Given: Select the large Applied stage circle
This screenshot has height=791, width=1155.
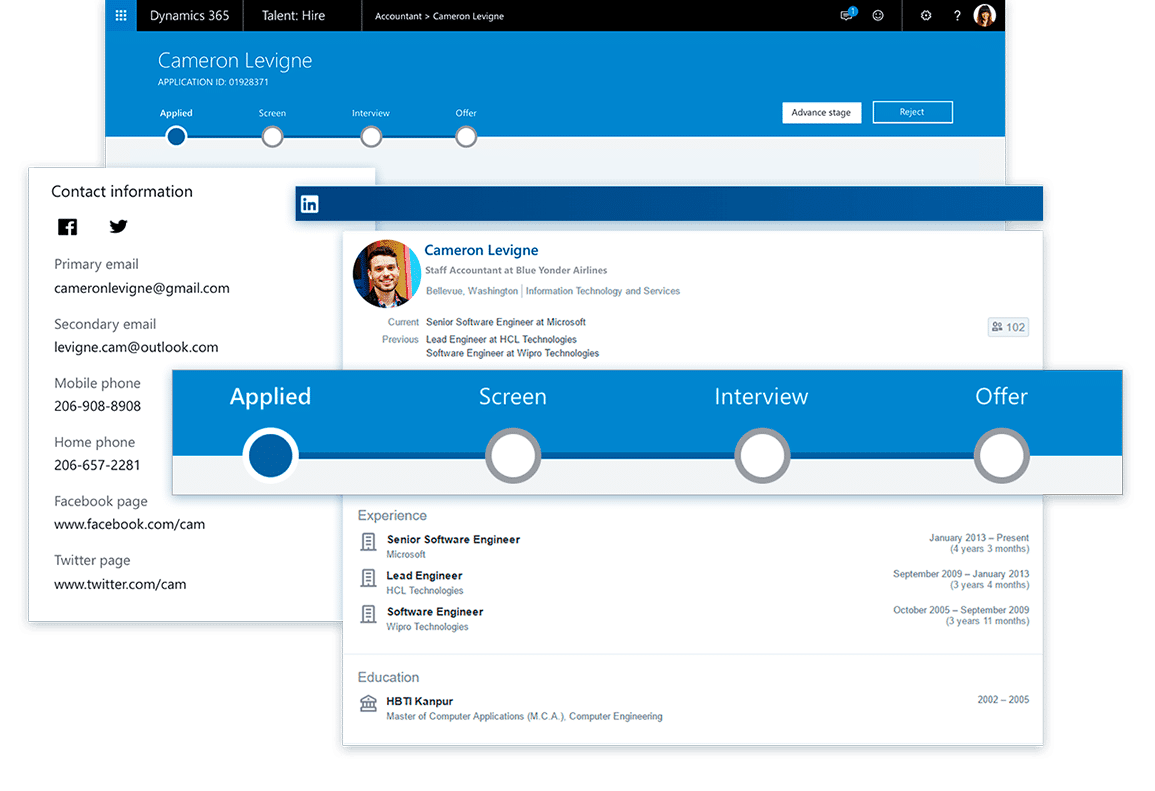Looking at the screenshot, I should pos(270,455).
